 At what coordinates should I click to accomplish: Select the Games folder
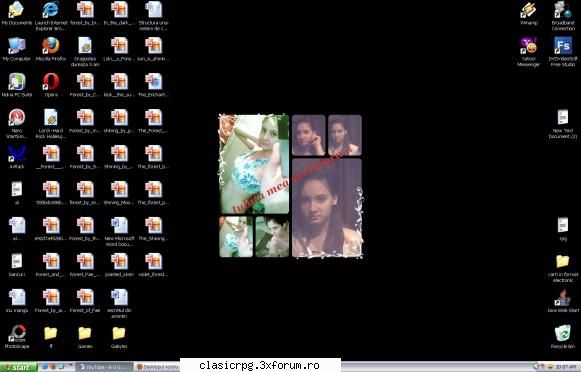click(x=85, y=337)
